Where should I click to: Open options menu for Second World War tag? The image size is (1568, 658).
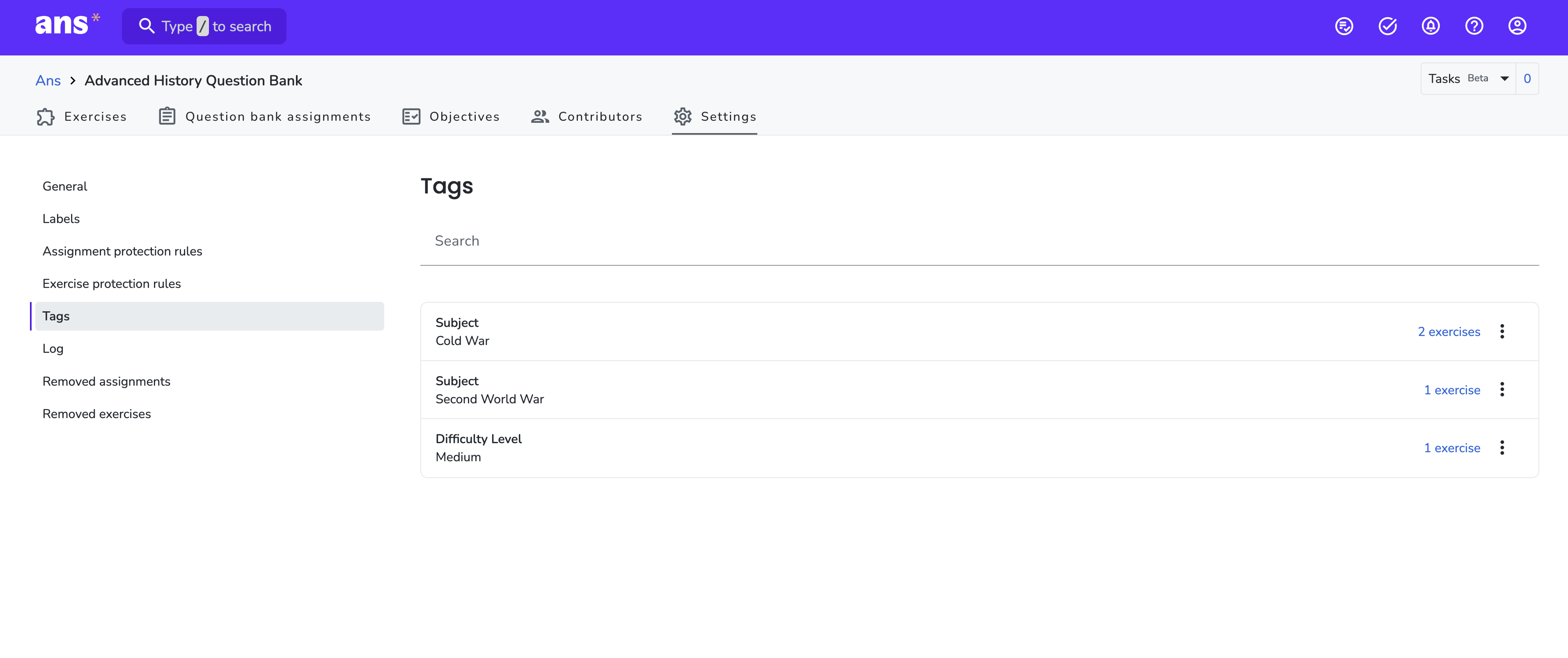1502,389
